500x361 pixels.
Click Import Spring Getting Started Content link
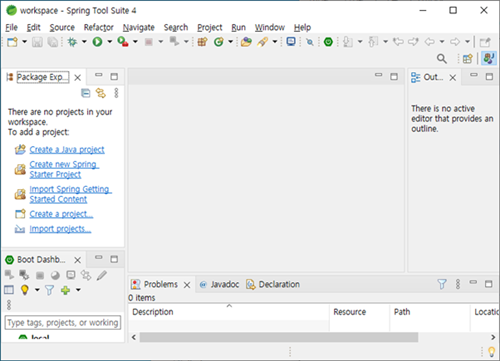pos(70,194)
